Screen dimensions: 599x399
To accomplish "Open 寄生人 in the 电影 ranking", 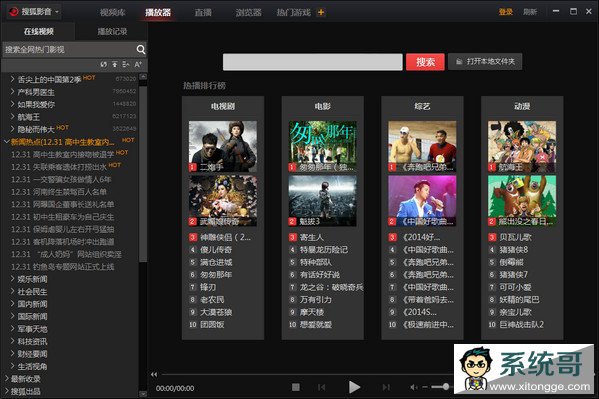I will 312,237.
